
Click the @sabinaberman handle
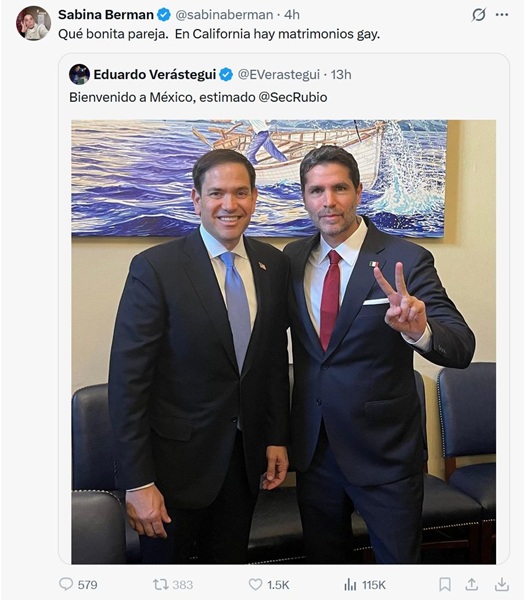[224, 15]
